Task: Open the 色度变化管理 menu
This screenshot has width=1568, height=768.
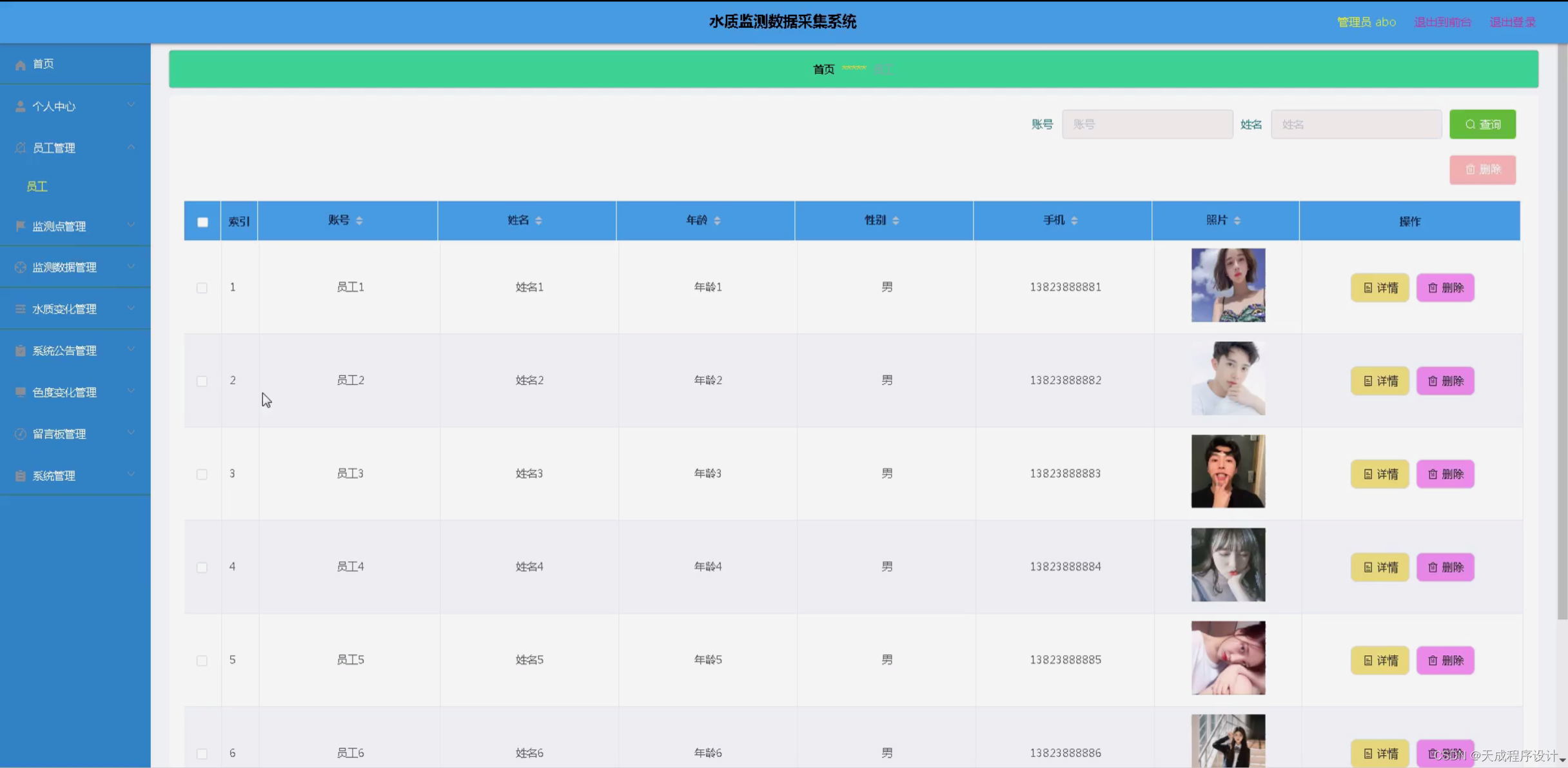Action: click(64, 392)
